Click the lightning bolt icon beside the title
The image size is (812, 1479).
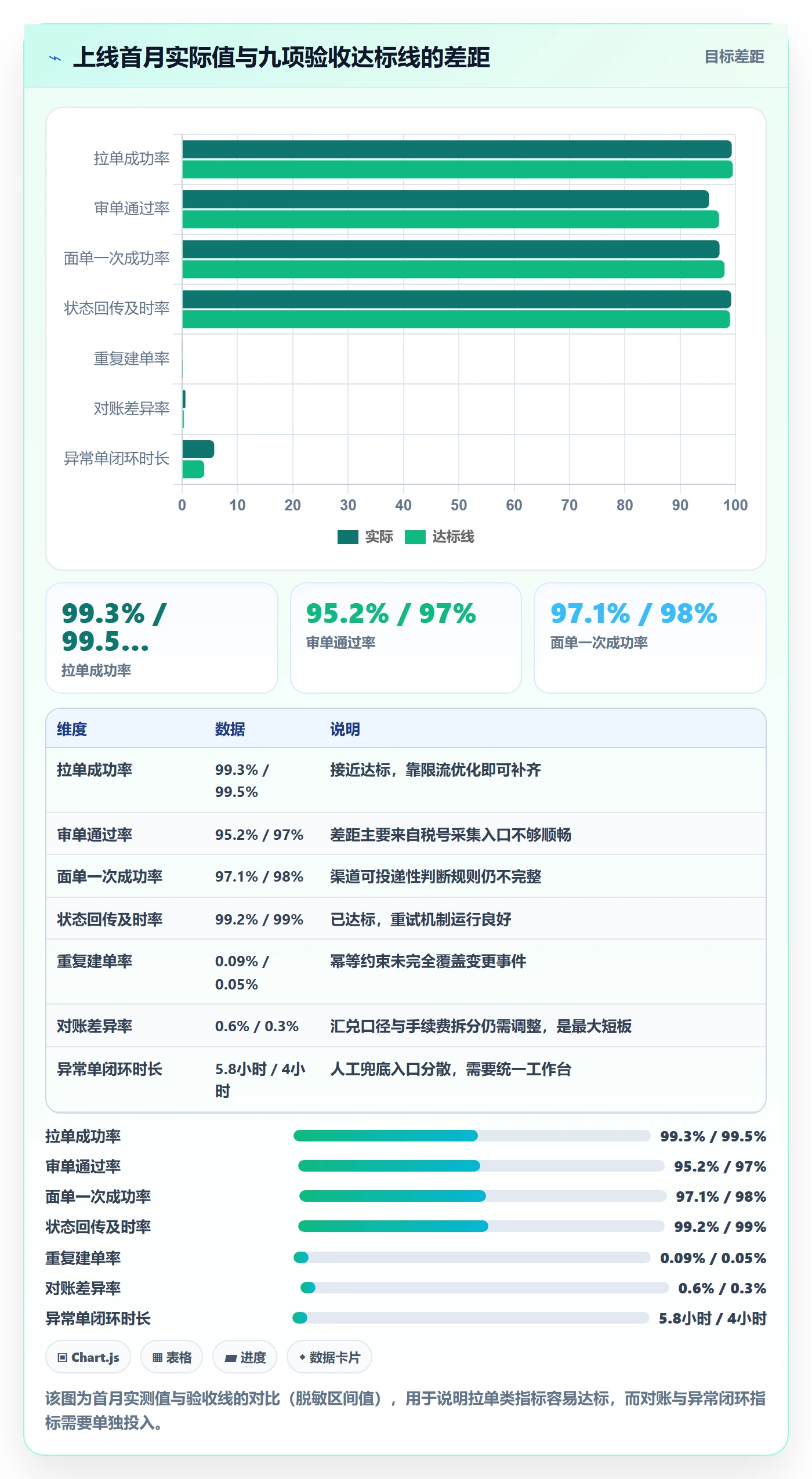[x=55, y=58]
